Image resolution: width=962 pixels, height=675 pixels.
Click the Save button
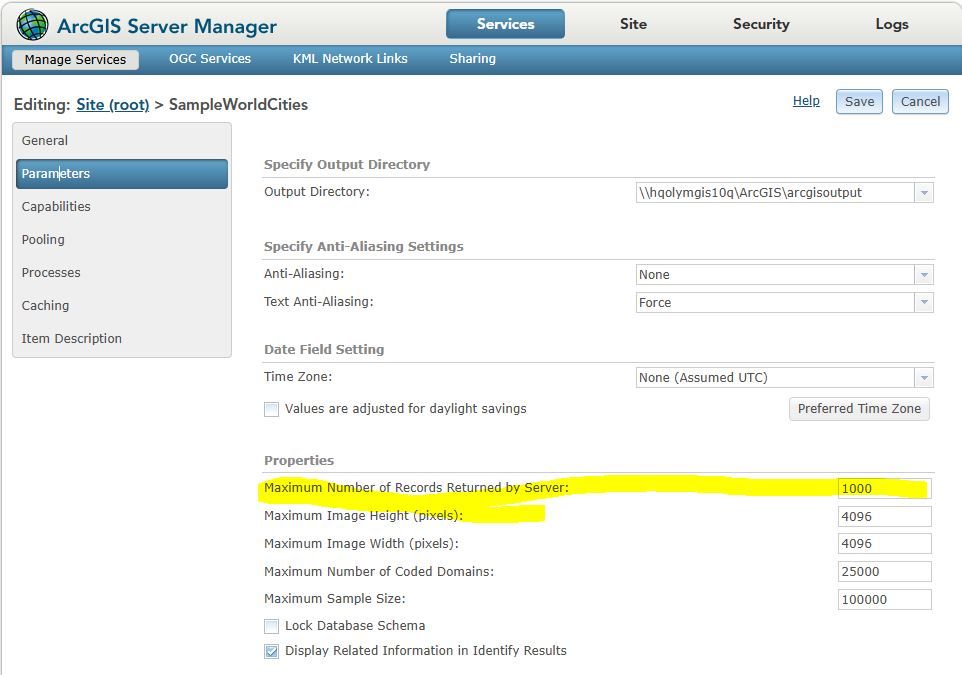pyautogui.click(x=859, y=101)
